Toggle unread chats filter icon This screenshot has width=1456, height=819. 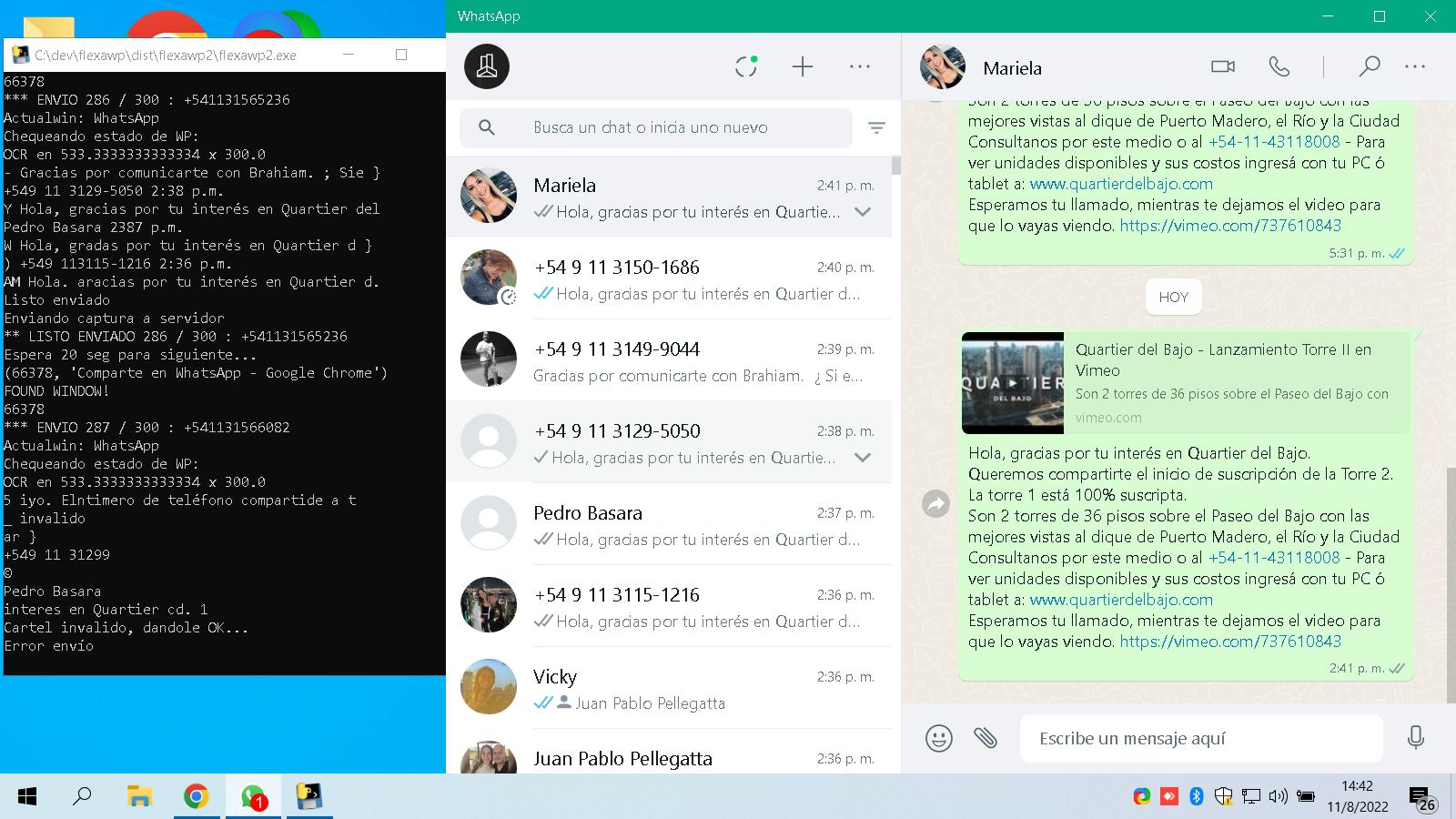point(876,127)
